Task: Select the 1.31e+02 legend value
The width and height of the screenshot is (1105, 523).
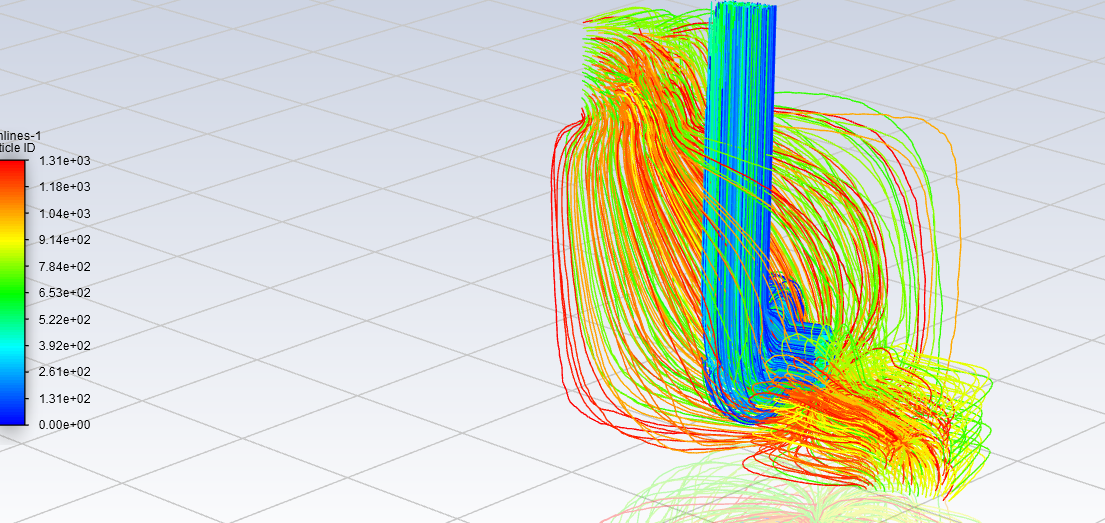Action: (64, 399)
